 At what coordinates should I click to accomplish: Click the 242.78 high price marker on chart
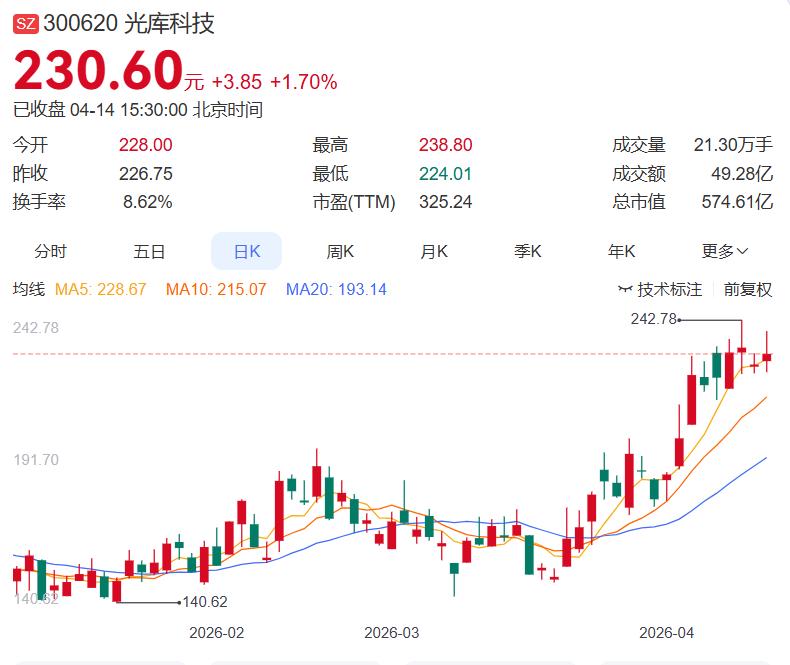click(653, 319)
